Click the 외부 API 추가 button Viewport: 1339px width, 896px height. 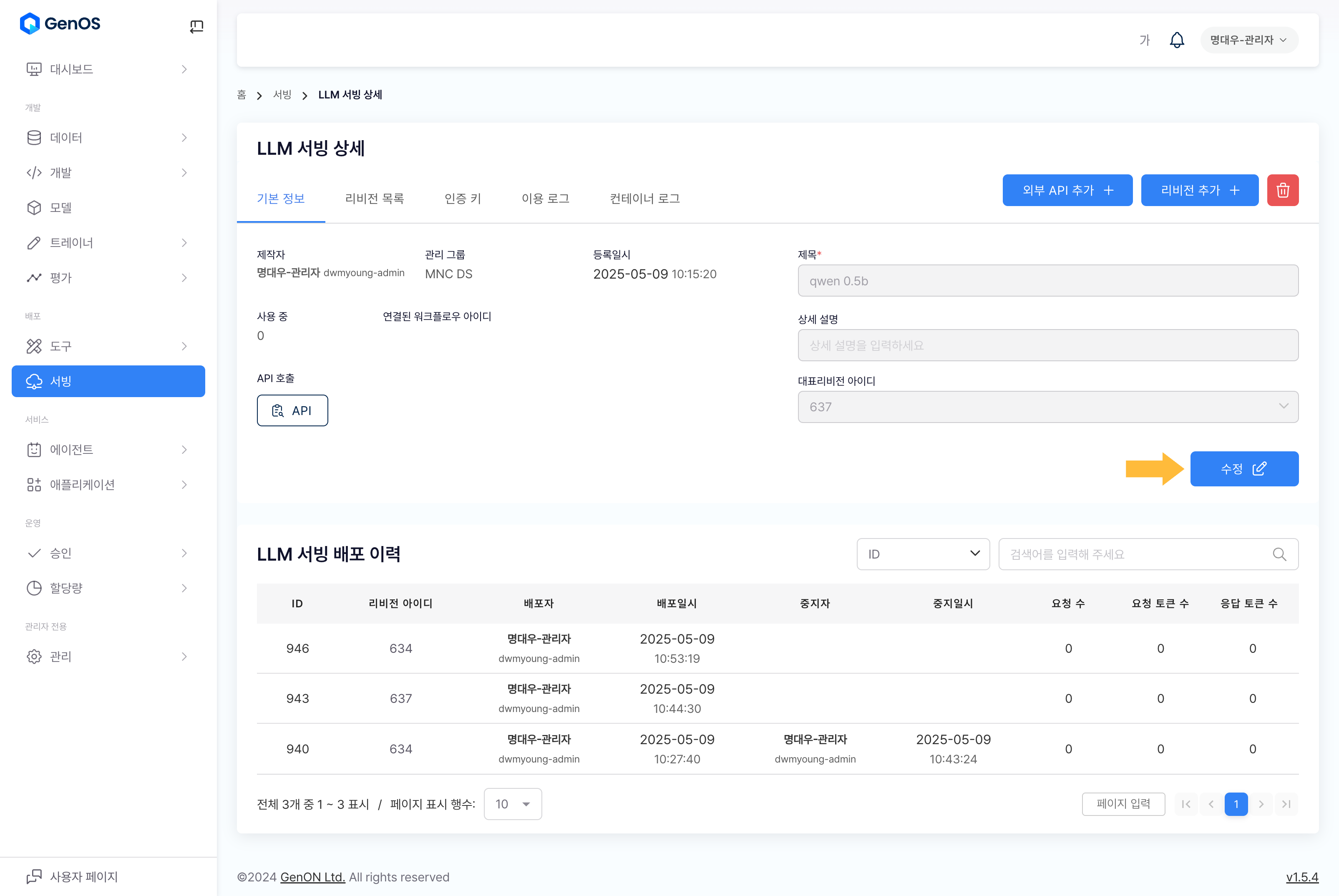coord(1067,190)
